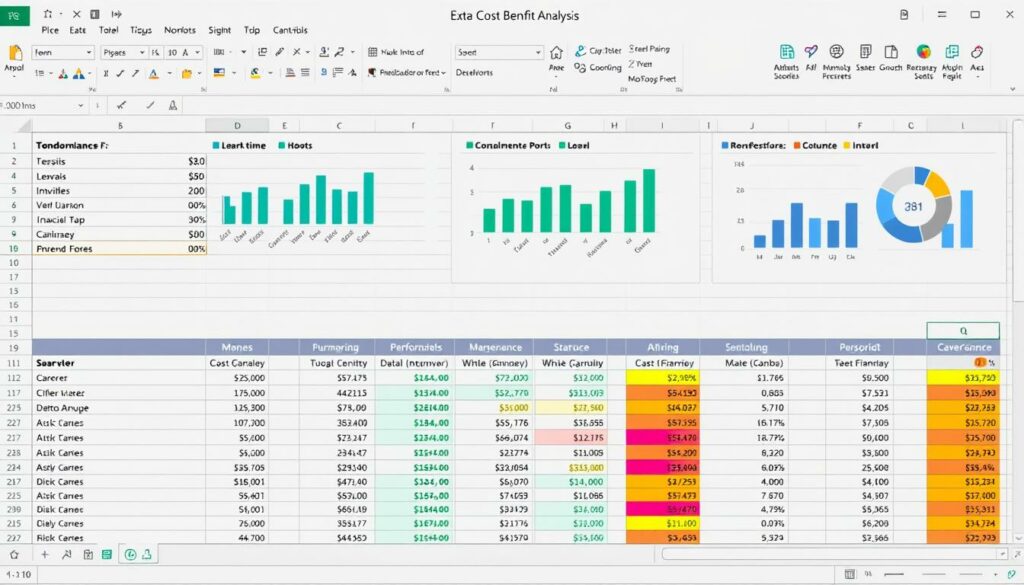Click the zoom slider in status bar
The height and width of the screenshot is (585, 1024).
[931, 575]
